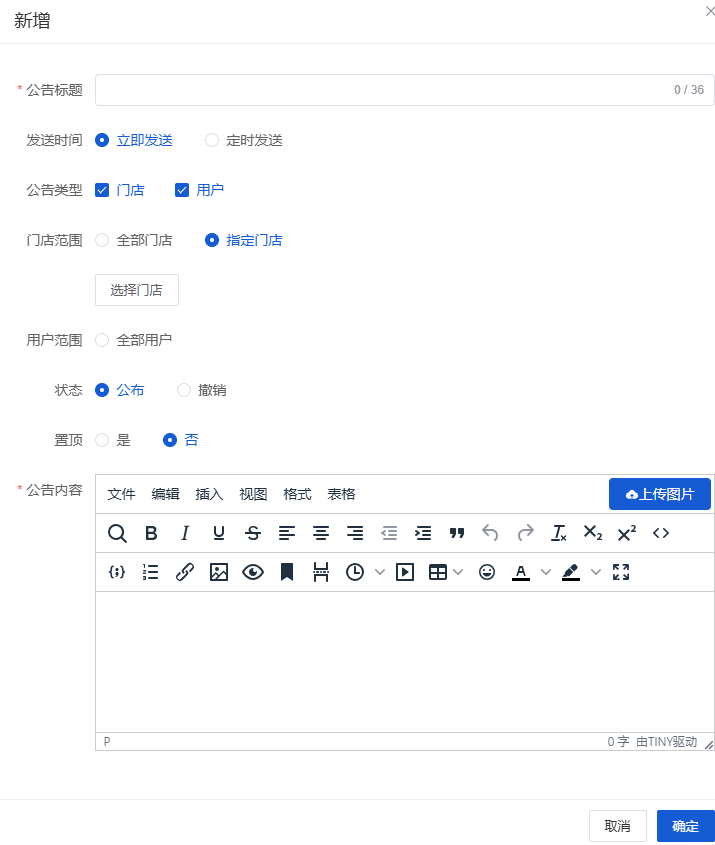Click the 上传图片 upload button
Image resolution: width=715 pixels, height=845 pixels.
click(660, 494)
